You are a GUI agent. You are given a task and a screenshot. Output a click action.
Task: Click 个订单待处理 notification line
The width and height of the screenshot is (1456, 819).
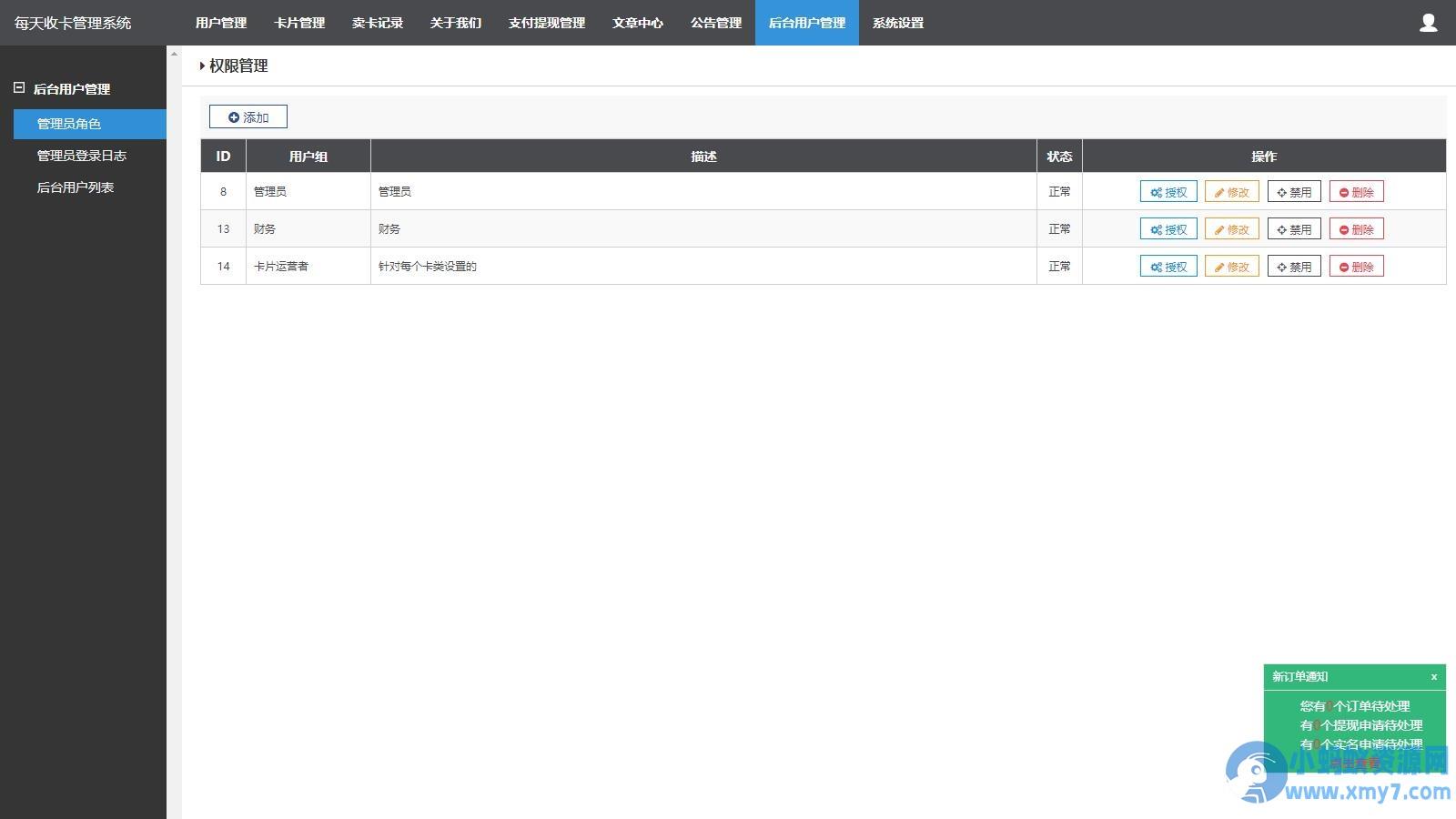click(1356, 706)
